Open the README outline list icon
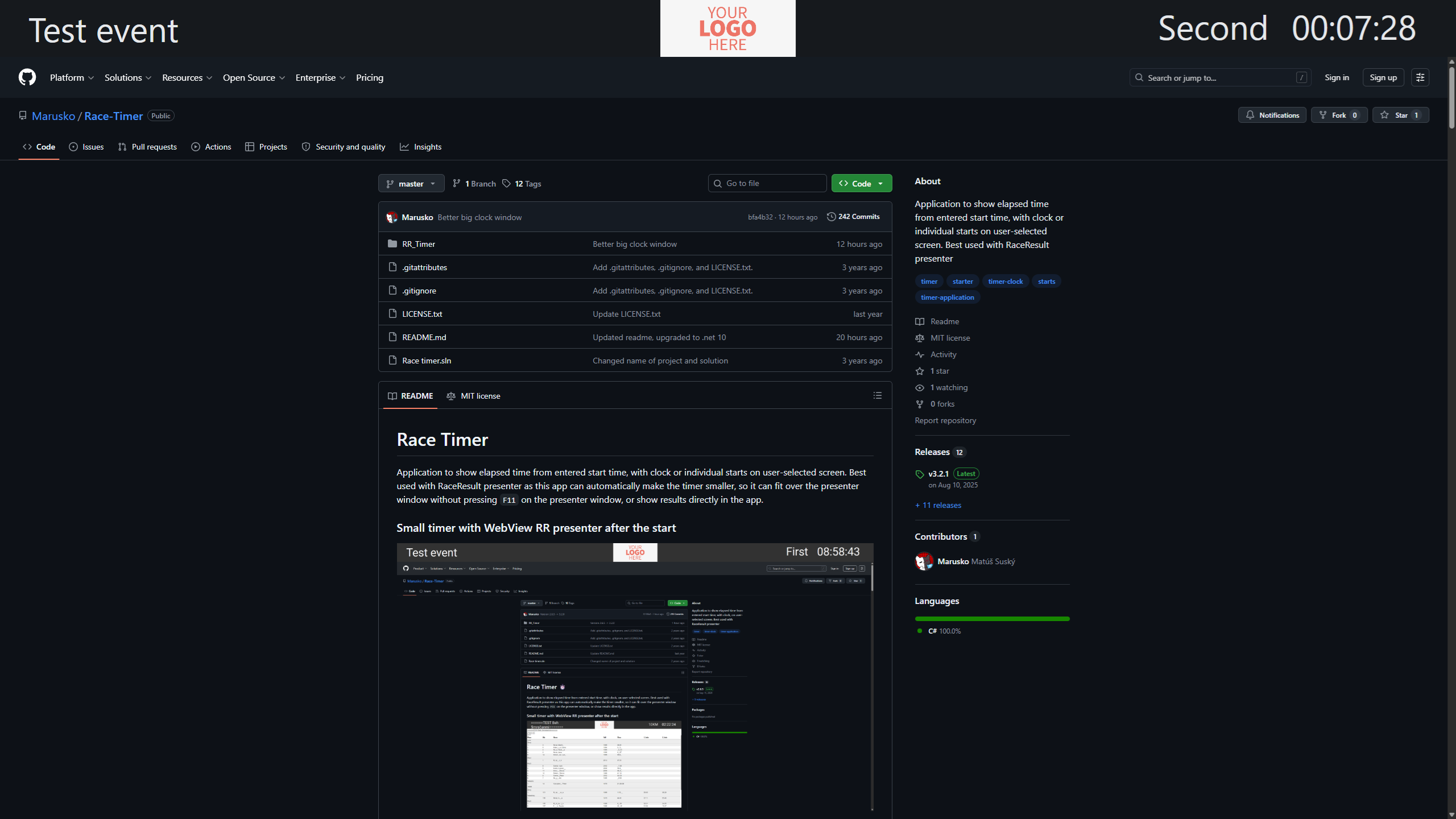1456x819 pixels. (878, 396)
